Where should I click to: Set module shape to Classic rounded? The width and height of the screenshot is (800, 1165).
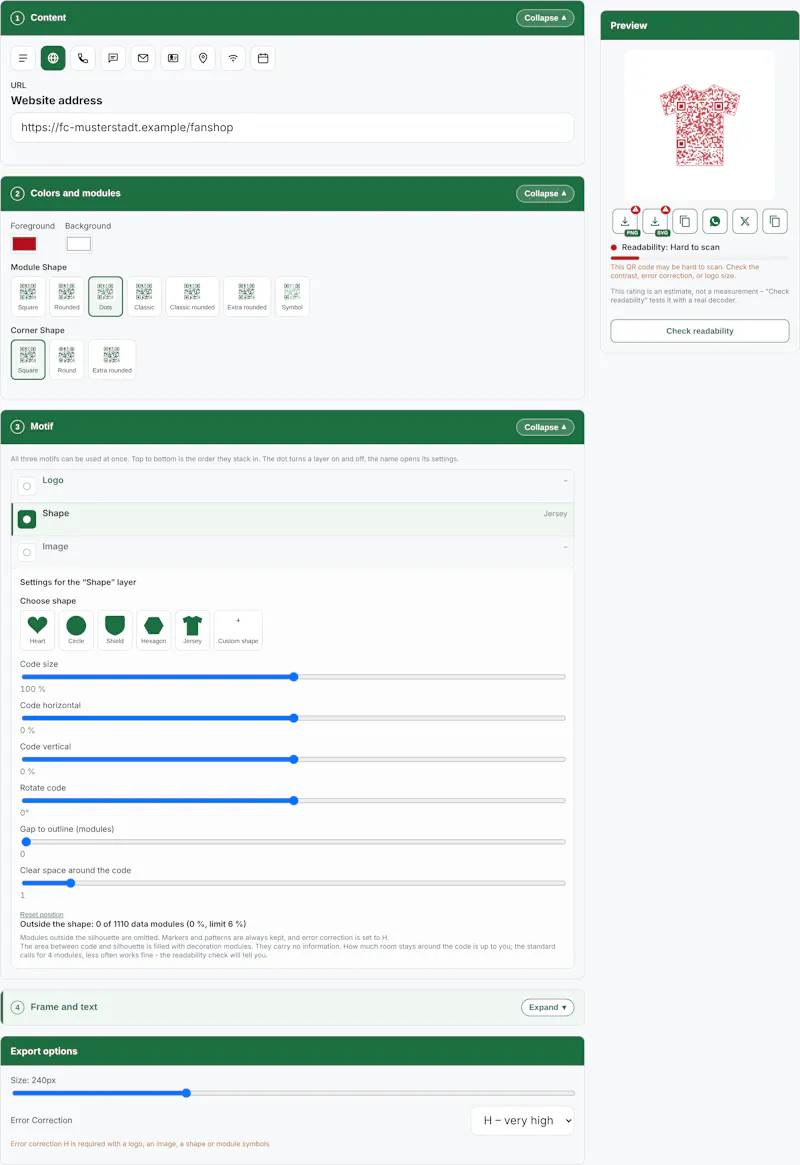point(192,296)
